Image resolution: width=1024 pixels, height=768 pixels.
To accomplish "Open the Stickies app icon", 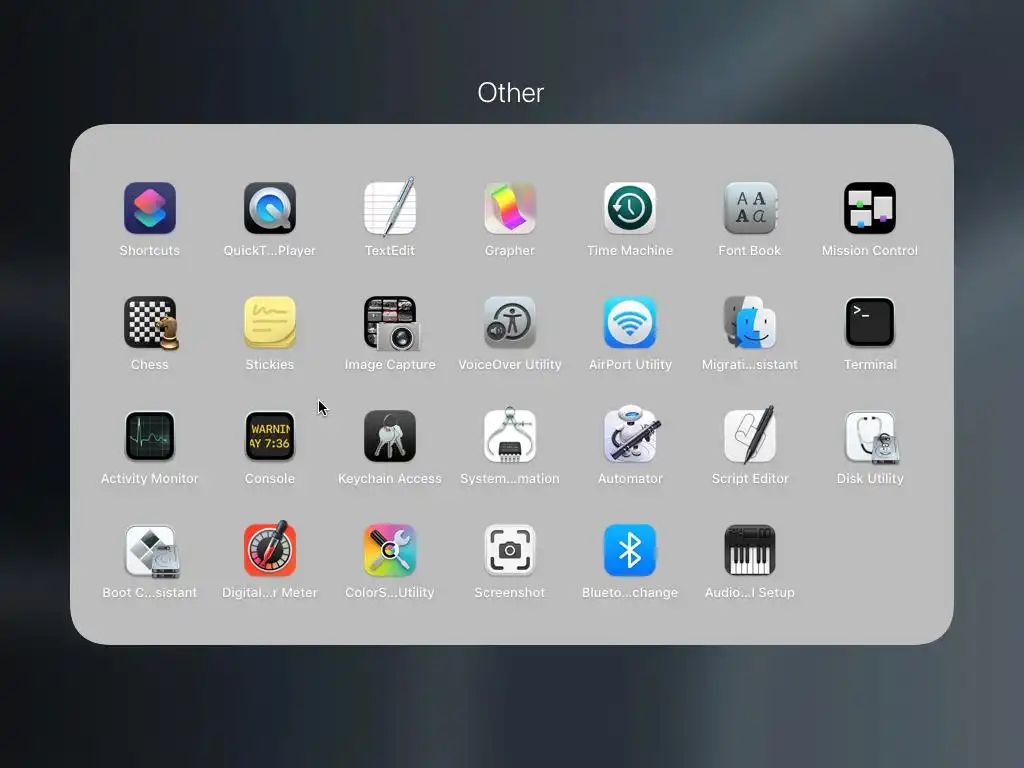I will 270,323.
